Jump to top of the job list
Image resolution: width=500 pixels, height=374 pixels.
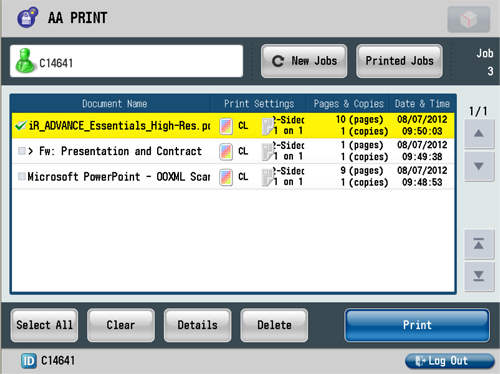(479, 244)
